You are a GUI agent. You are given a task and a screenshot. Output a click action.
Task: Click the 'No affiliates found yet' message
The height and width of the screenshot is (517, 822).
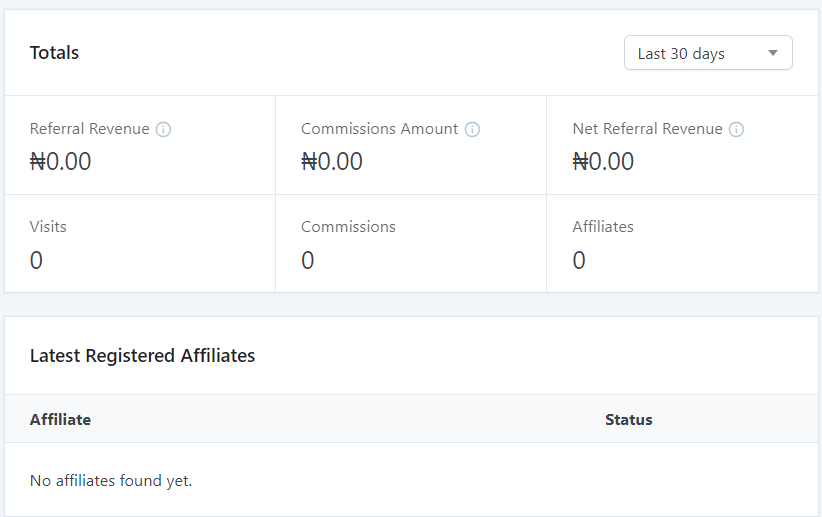(111, 481)
